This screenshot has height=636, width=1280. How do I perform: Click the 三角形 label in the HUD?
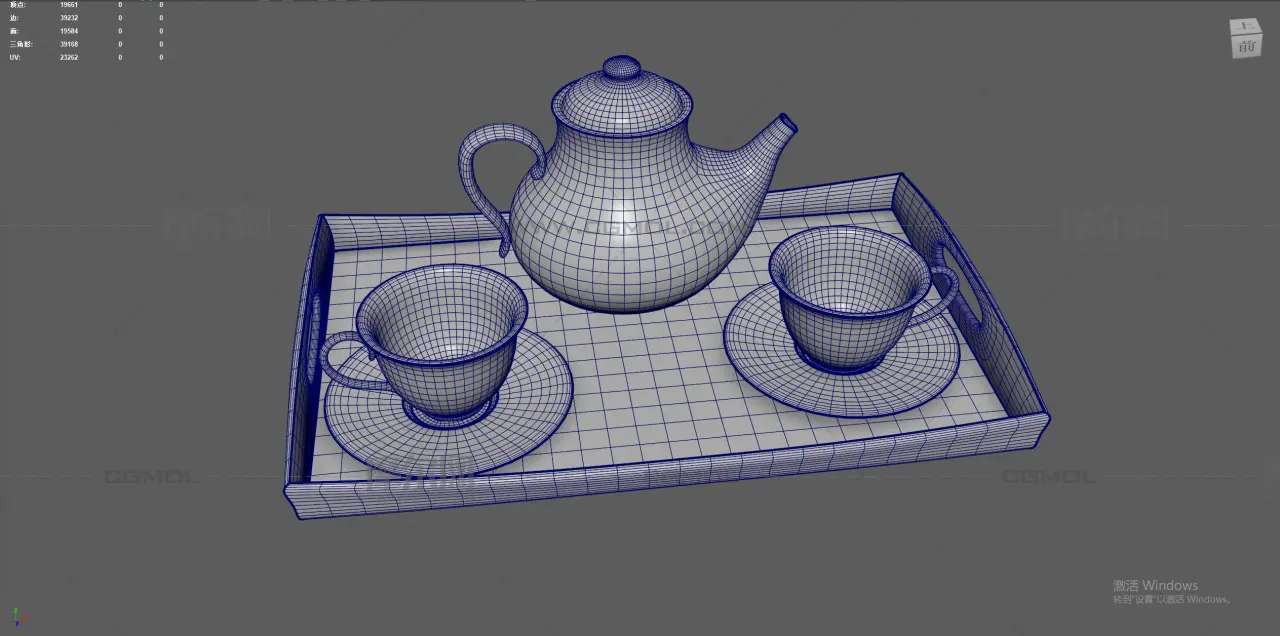pyautogui.click(x=21, y=44)
